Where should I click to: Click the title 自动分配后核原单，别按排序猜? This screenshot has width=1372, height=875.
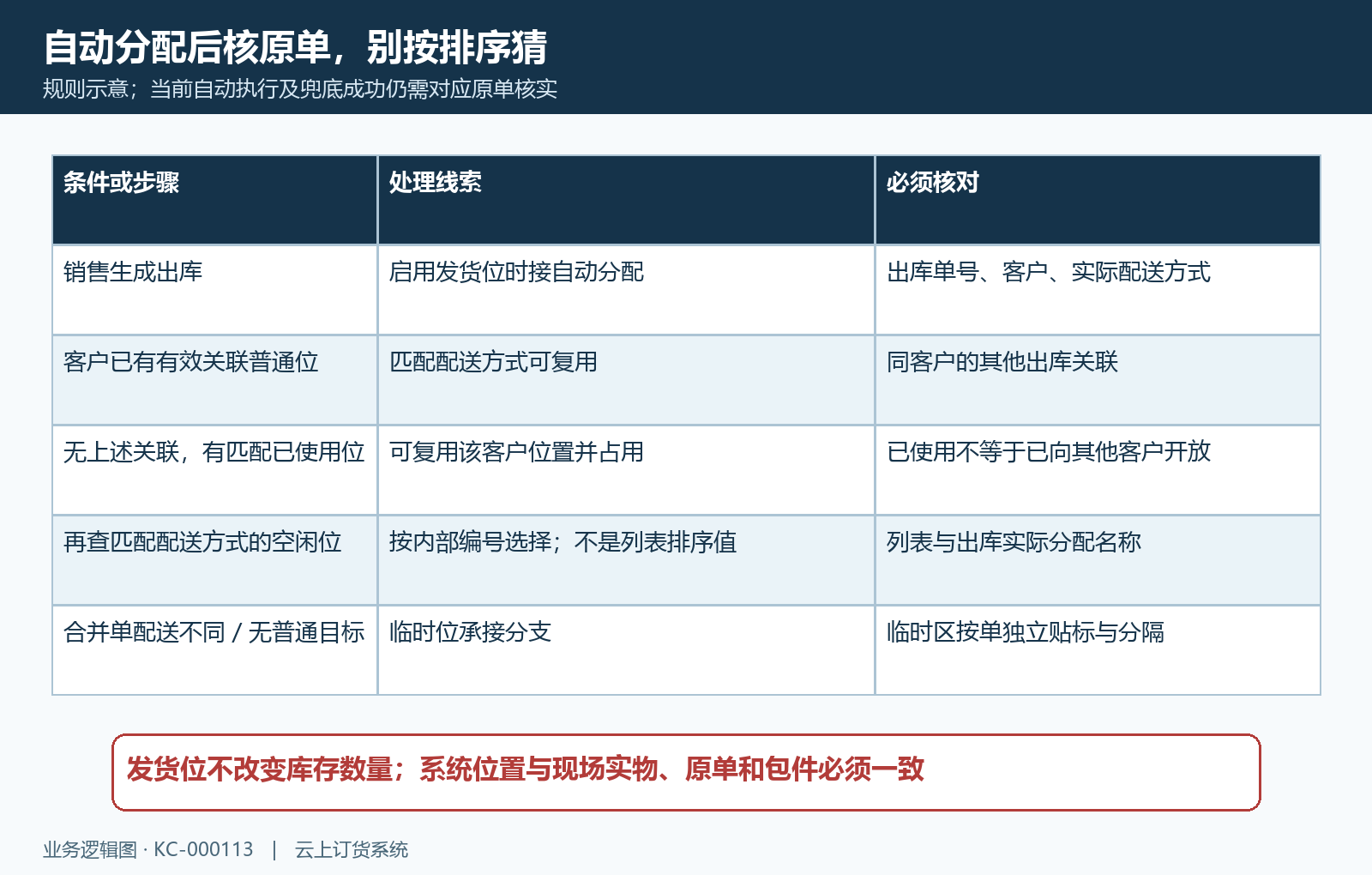(295, 47)
